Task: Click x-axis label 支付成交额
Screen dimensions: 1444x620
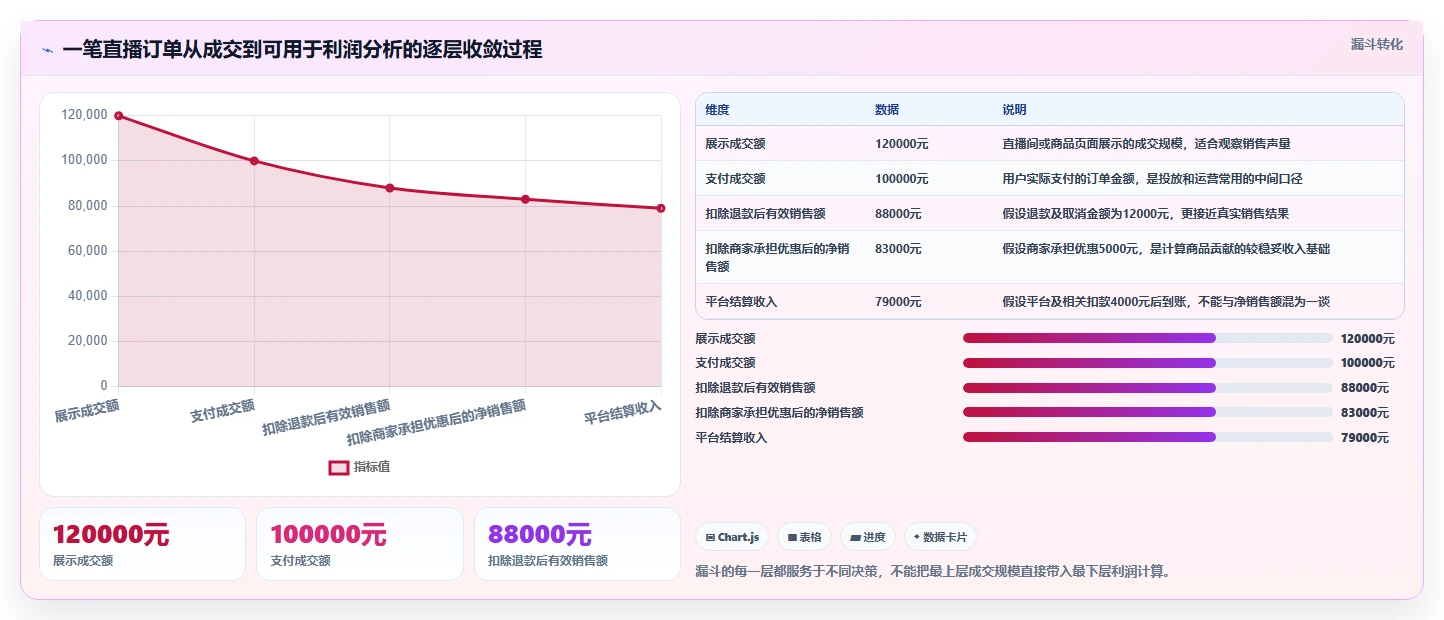Action: pos(222,410)
